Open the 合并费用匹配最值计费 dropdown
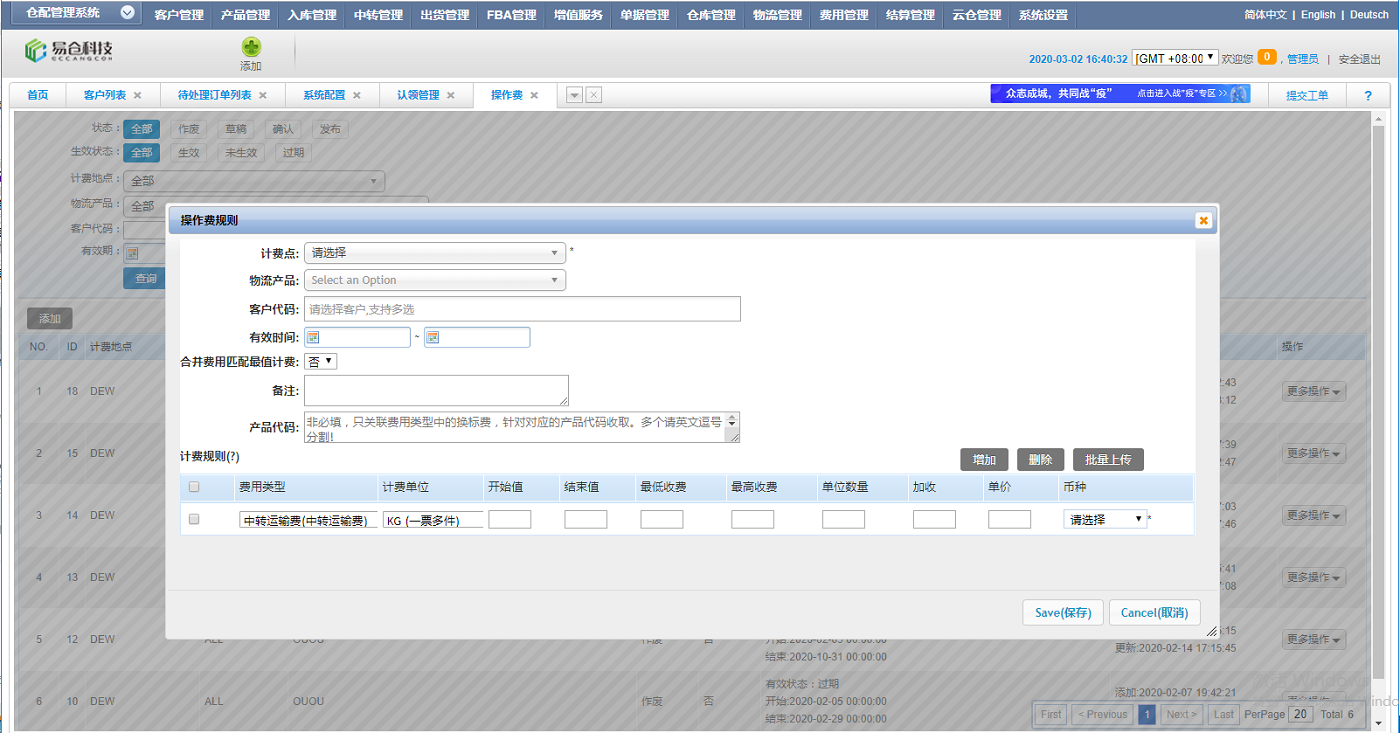Viewport: 1400px width, 733px height. coord(320,361)
